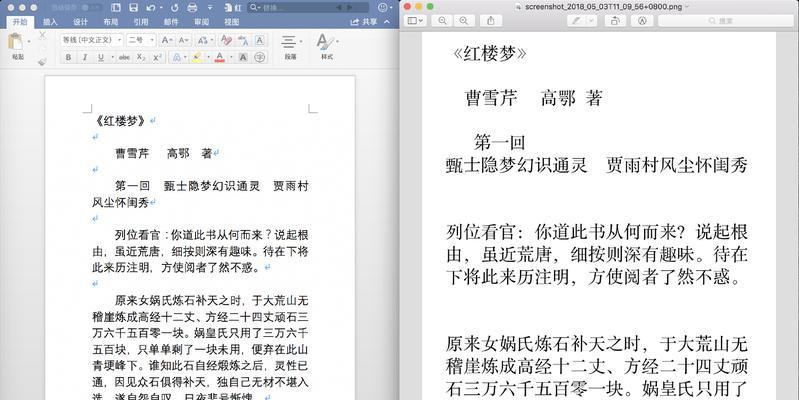Click the Share button in Preview toolbar
This screenshot has width=799, height=400.
491,20
